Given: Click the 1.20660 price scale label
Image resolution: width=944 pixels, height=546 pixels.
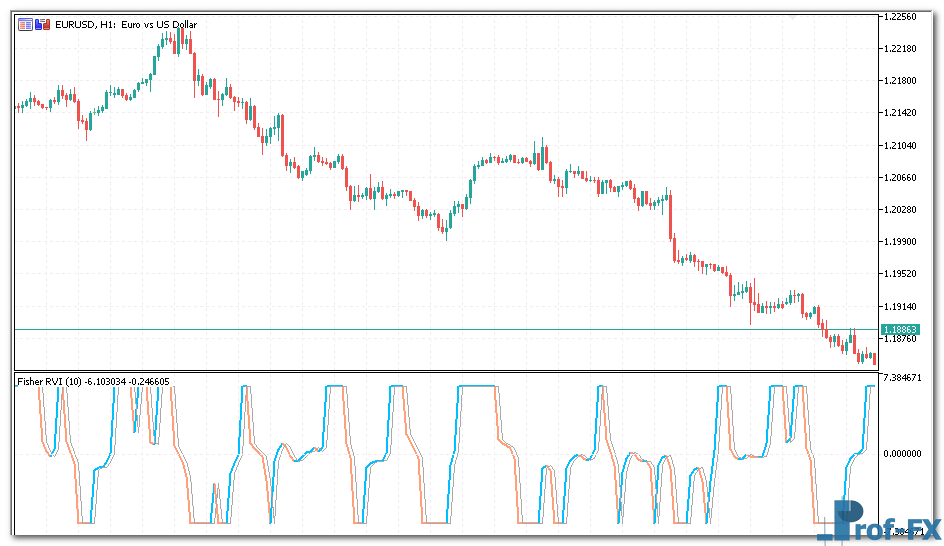Looking at the screenshot, I should (x=903, y=177).
